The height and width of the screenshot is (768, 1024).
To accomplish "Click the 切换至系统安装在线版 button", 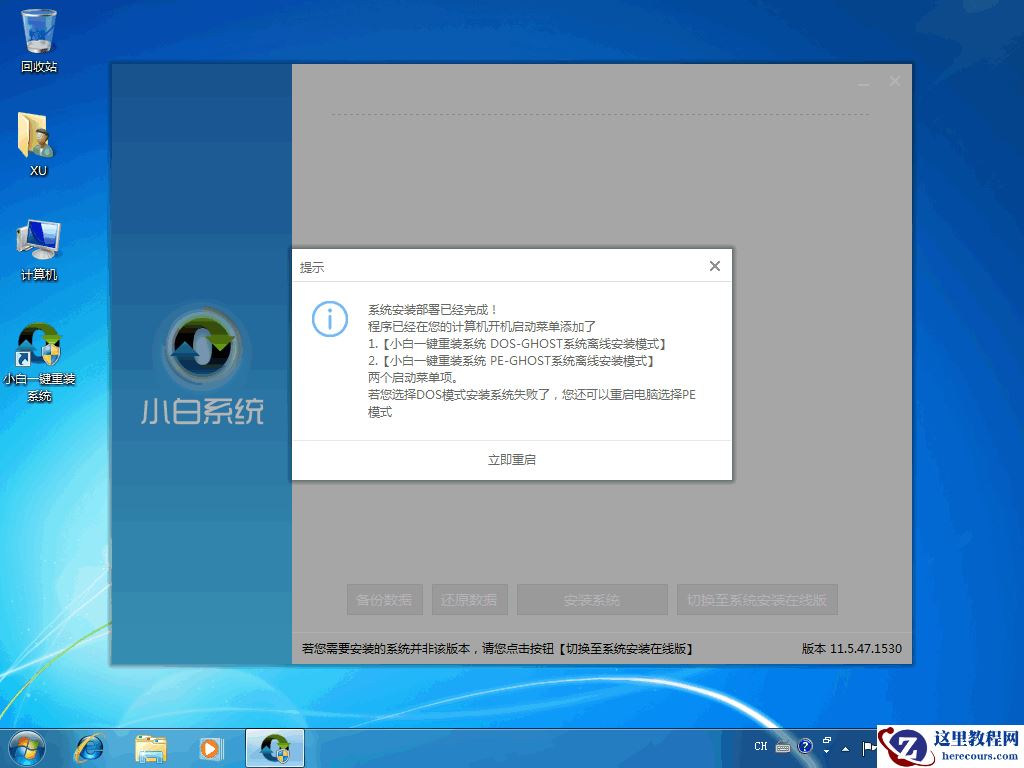I will (x=757, y=600).
